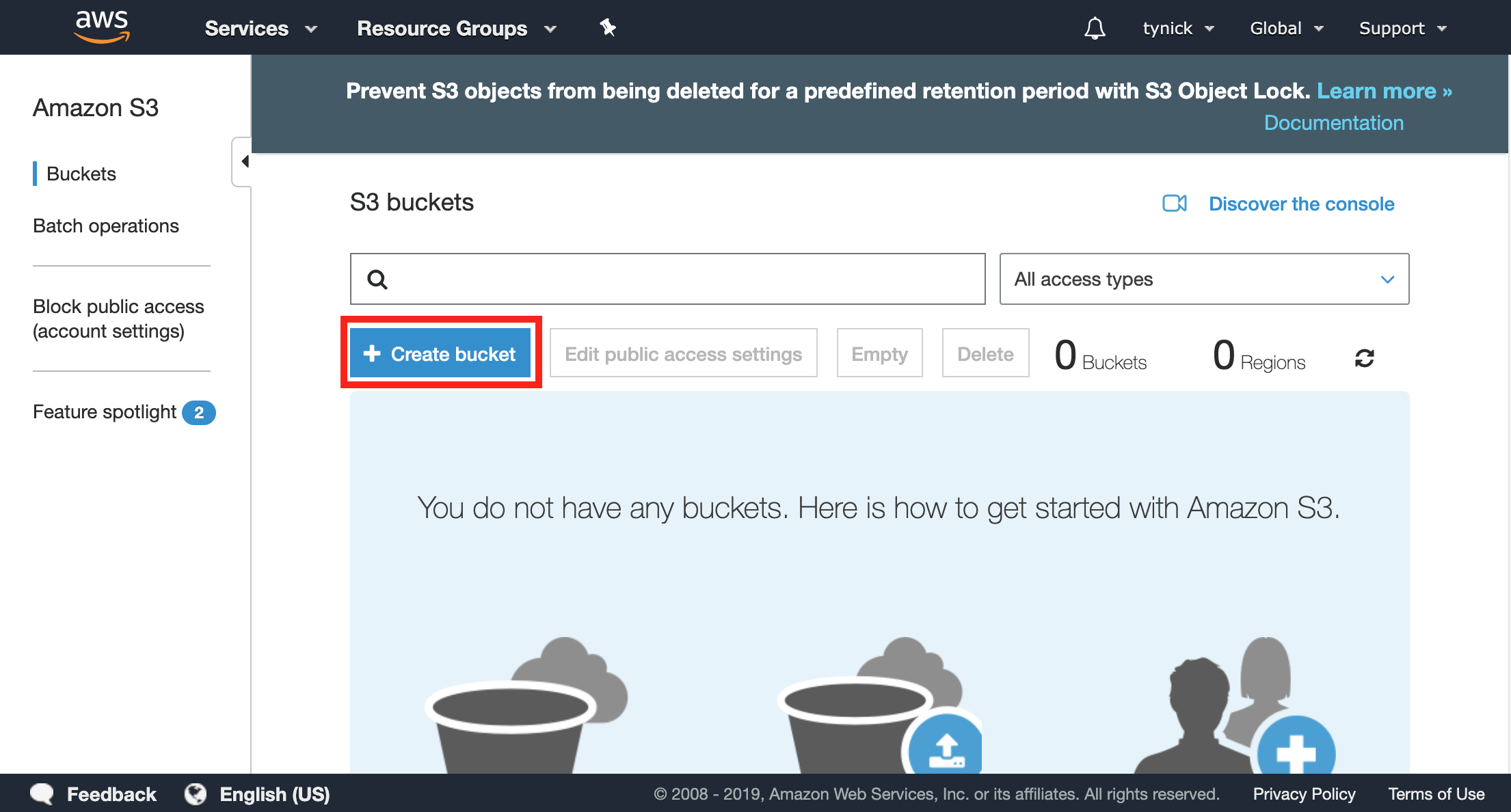This screenshot has width=1511, height=812.
Task: Click the globe language icon
Action: coord(196,794)
